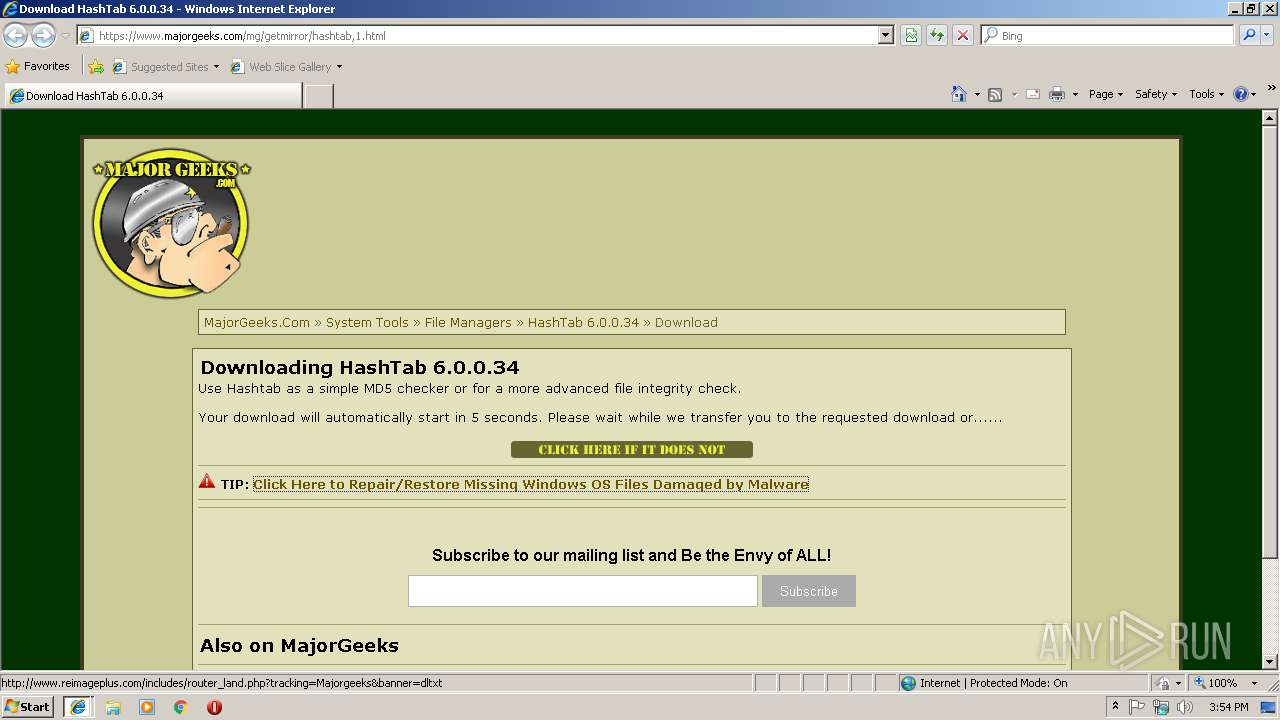
Task: Show hidden system tray icons arrow
Action: 1115,707
